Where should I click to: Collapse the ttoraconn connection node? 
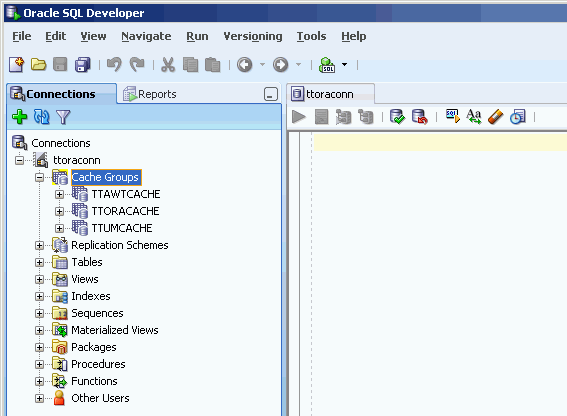(20, 160)
